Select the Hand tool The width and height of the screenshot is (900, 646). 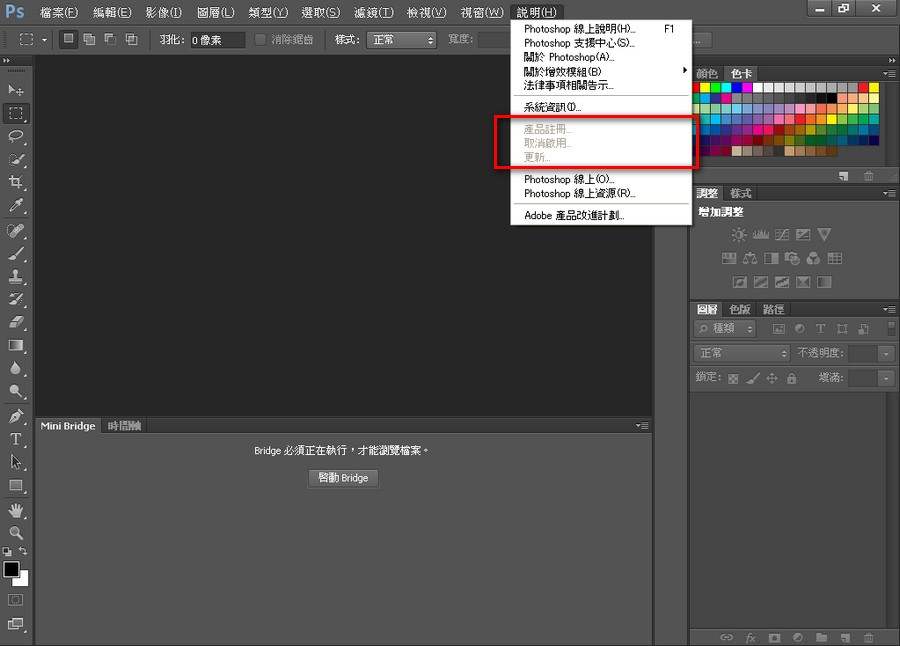(15, 510)
